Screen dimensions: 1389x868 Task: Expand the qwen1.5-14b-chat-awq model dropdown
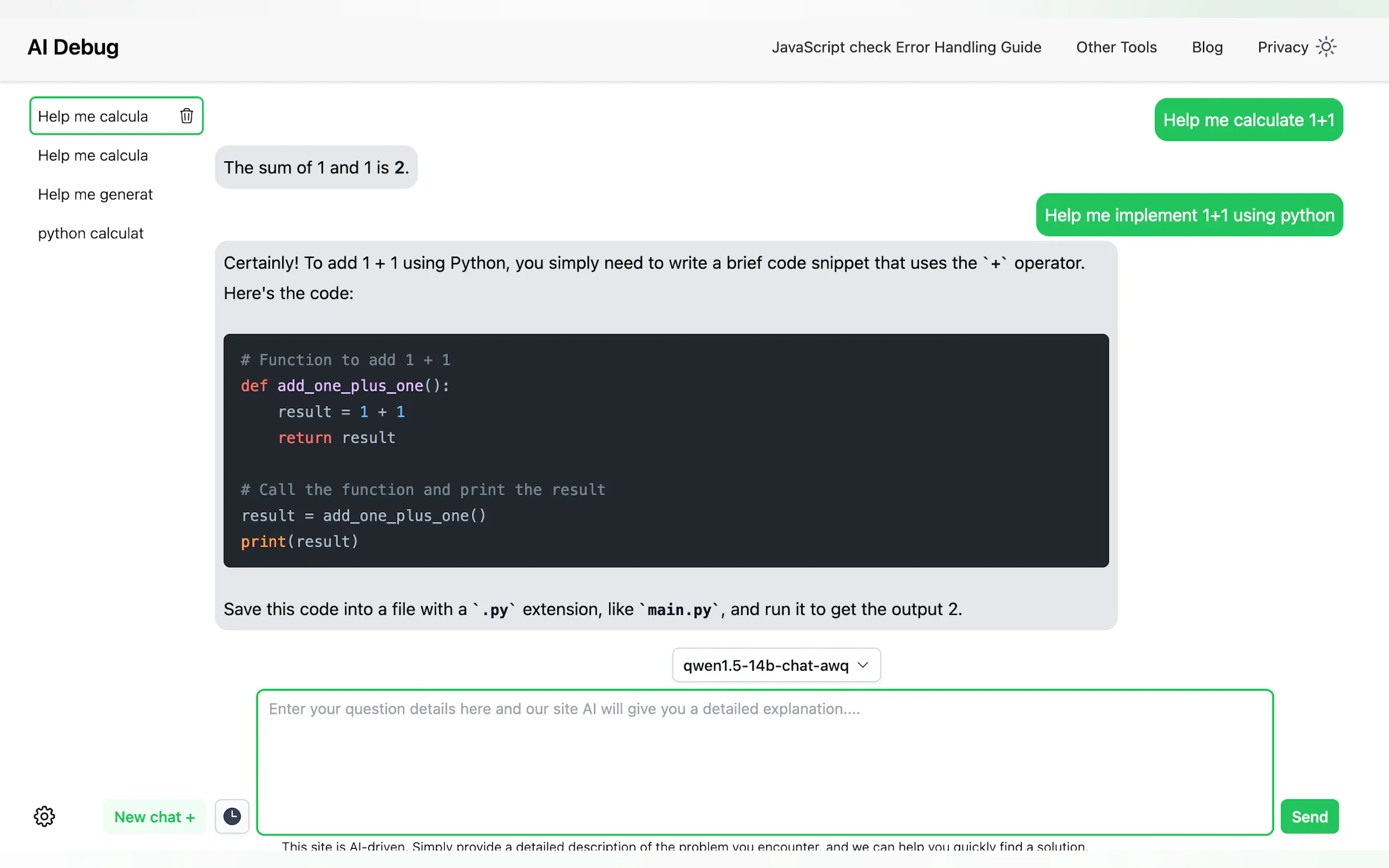(x=775, y=665)
